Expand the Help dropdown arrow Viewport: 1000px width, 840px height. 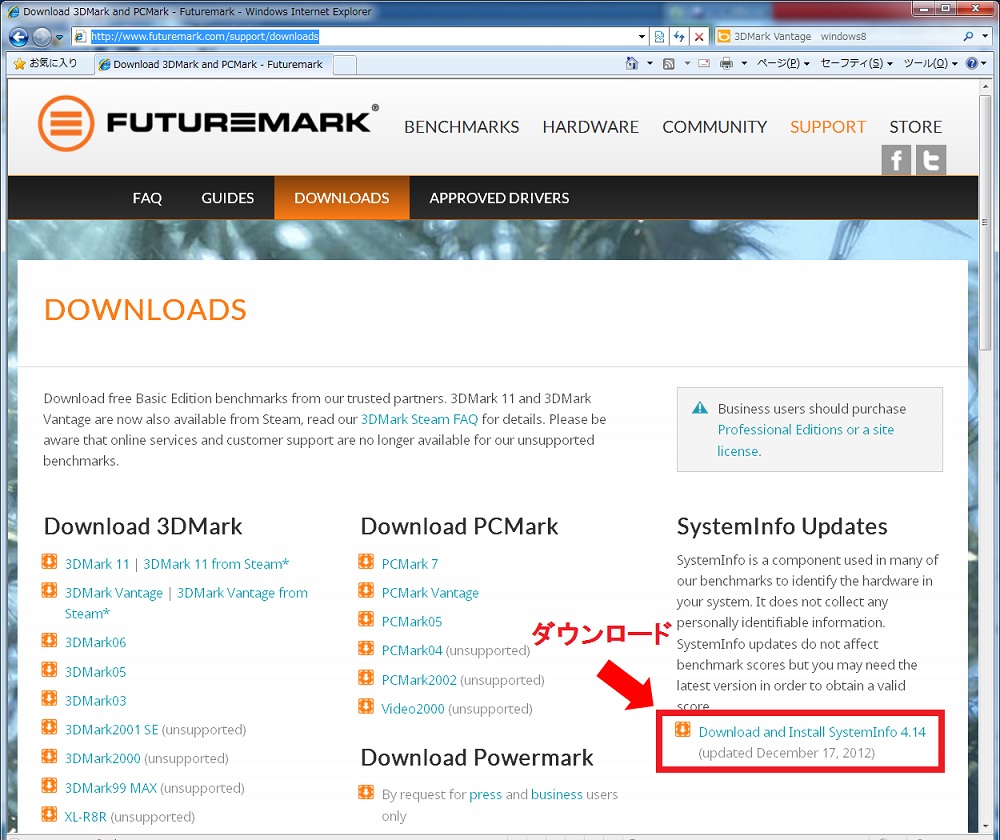point(984,63)
